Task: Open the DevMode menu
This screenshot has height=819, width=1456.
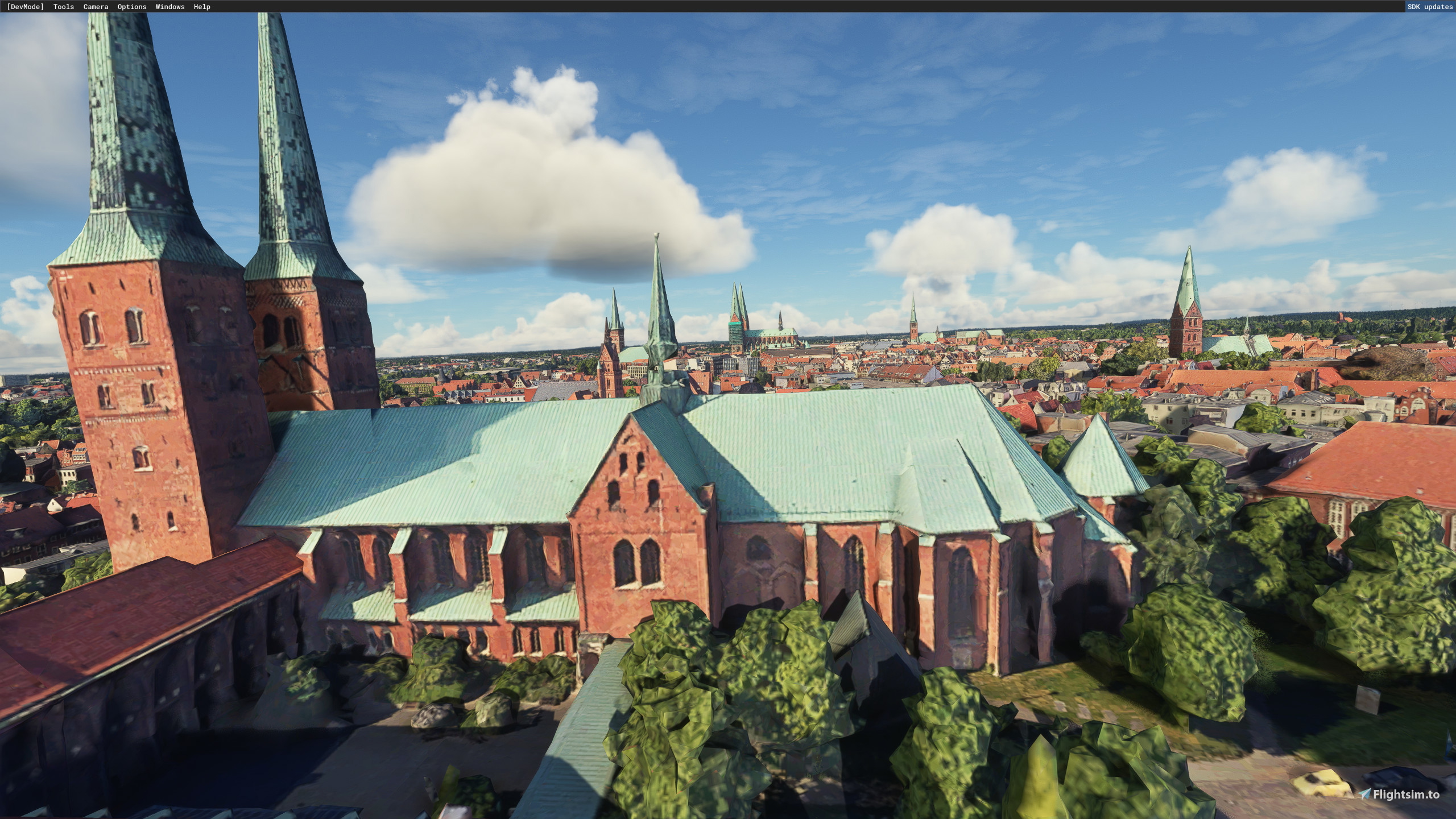Action: pyautogui.click(x=25, y=7)
